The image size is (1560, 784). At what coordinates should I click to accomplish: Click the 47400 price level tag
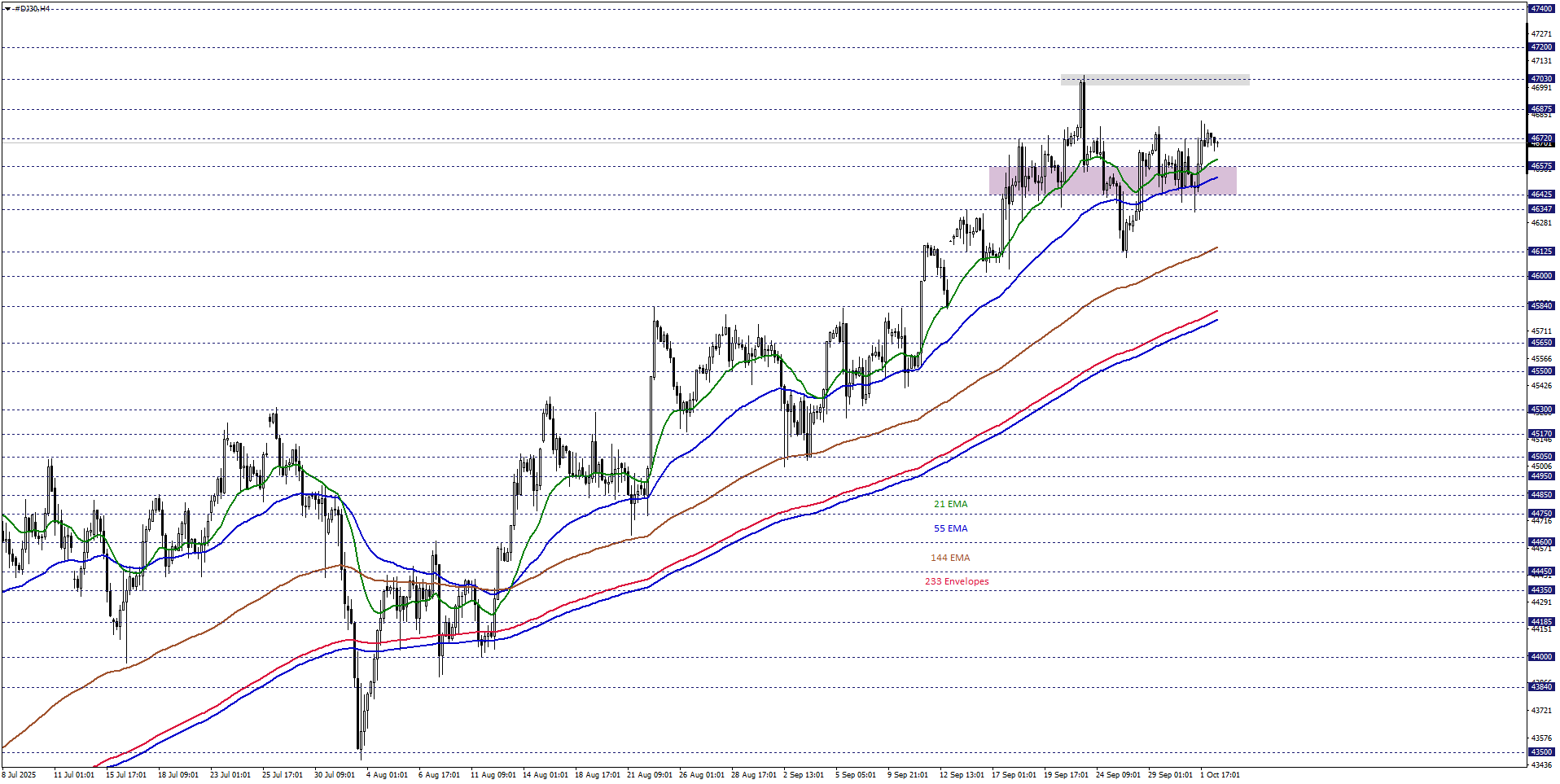[x=1540, y=9]
